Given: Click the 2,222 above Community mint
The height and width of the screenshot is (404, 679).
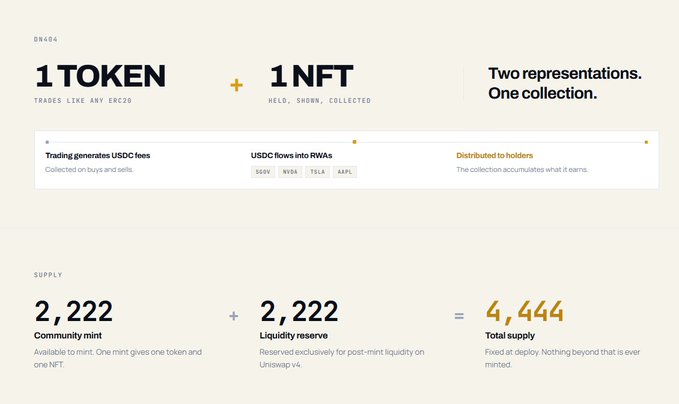Looking at the screenshot, I should point(73,312).
